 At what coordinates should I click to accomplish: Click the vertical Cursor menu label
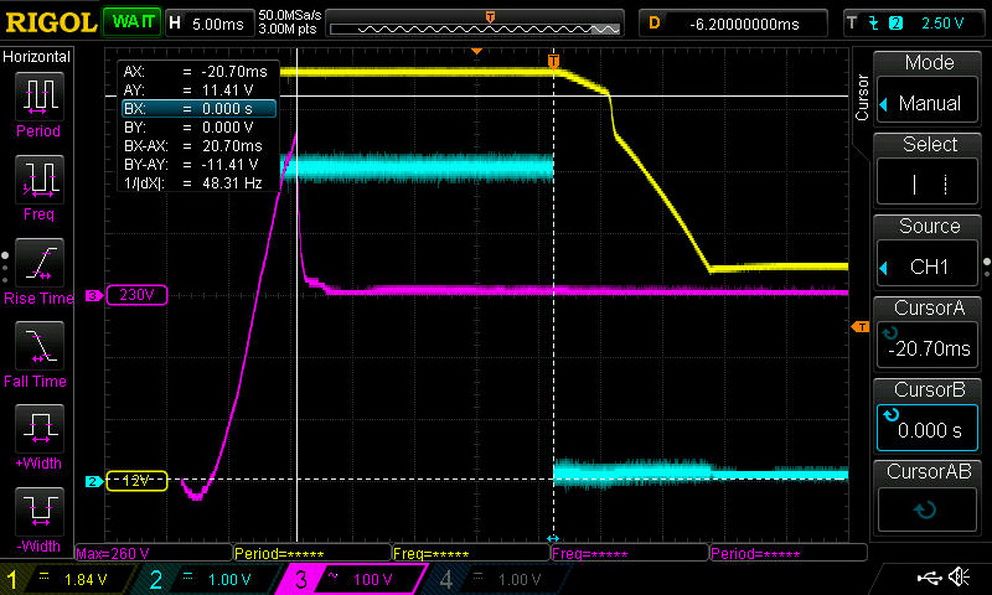pyautogui.click(x=861, y=97)
